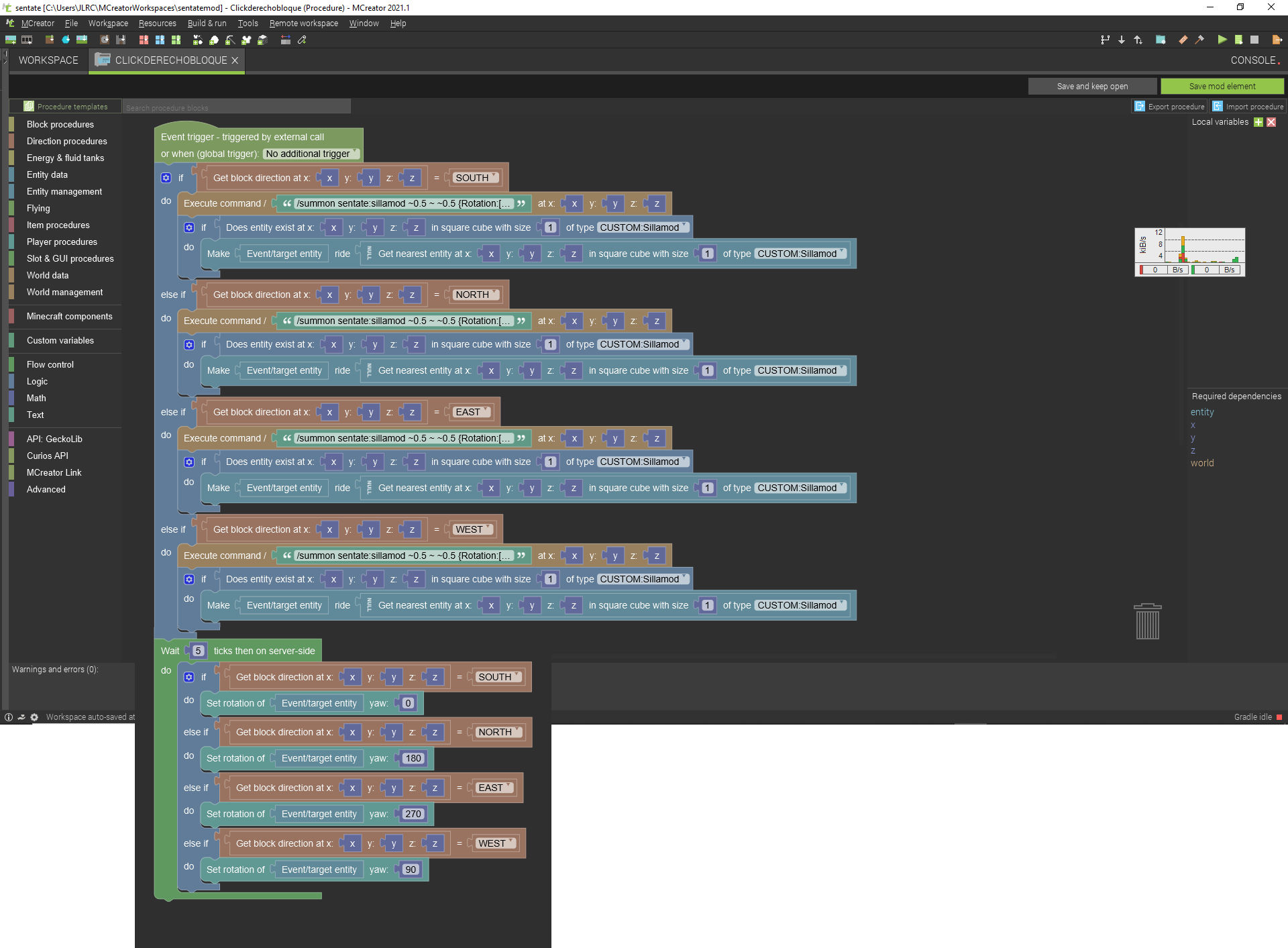This screenshot has width=1288, height=948.
Task: Remove local variable with red X icon
Action: point(1271,122)
